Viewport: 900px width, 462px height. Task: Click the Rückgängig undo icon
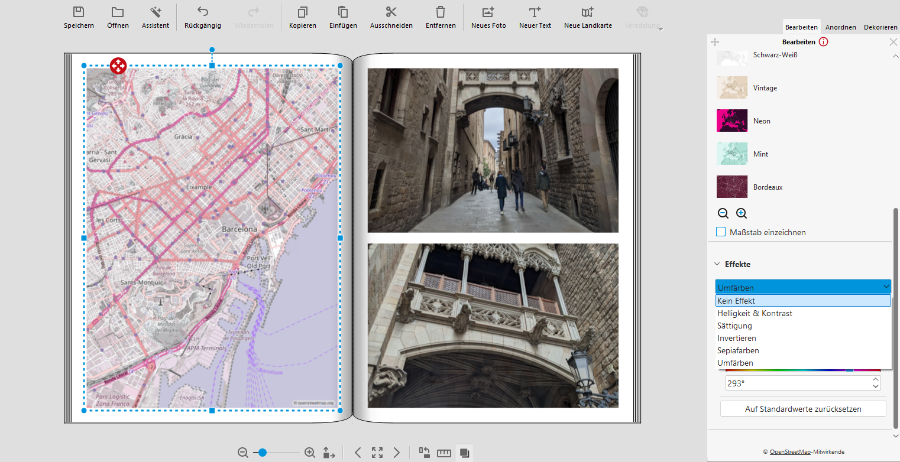[202, 12]
